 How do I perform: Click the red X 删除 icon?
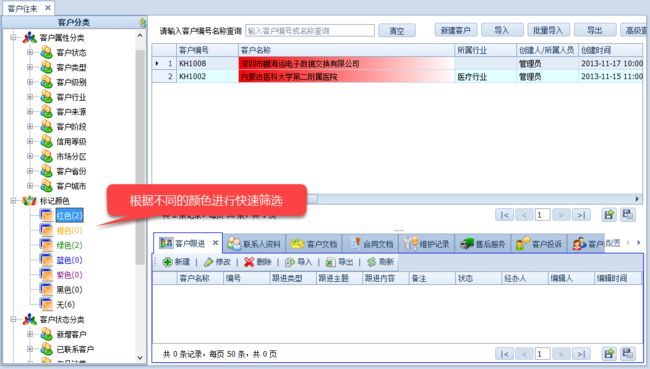click(249, 262)
